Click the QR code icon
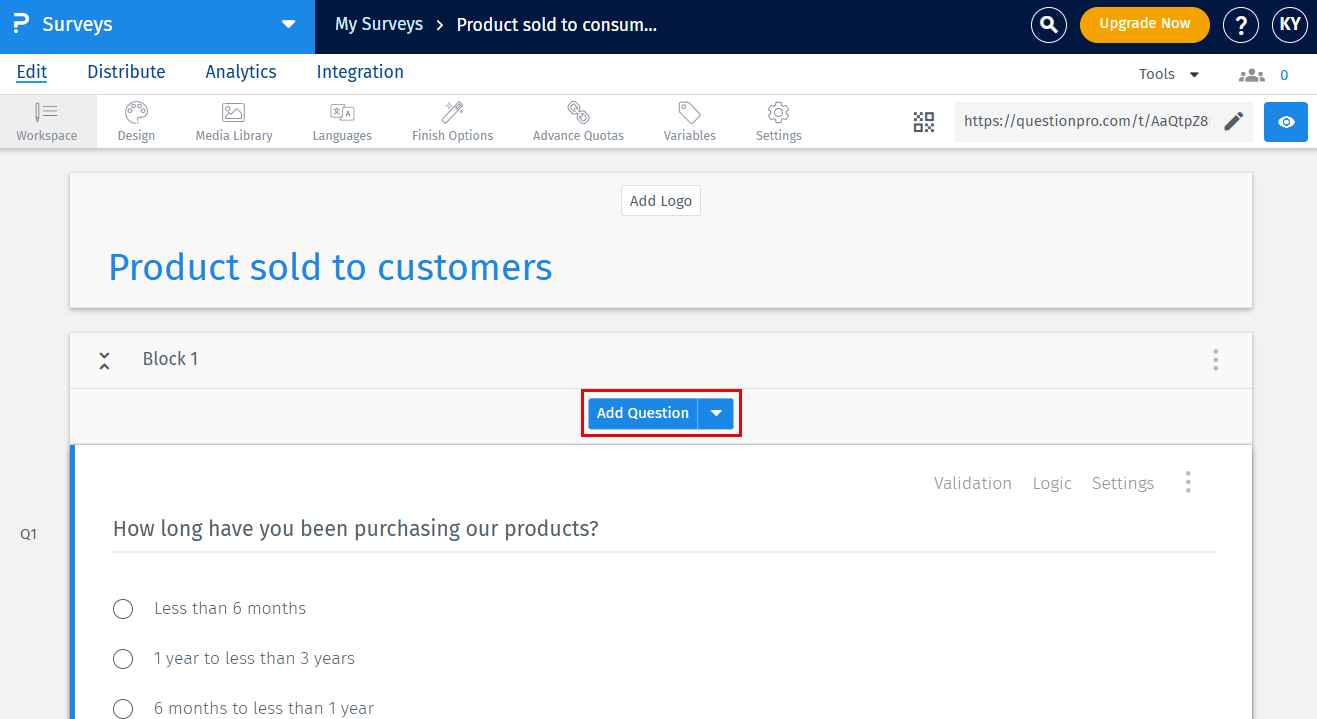This screenshot has width=1317, height=719. tap(924, 122)
